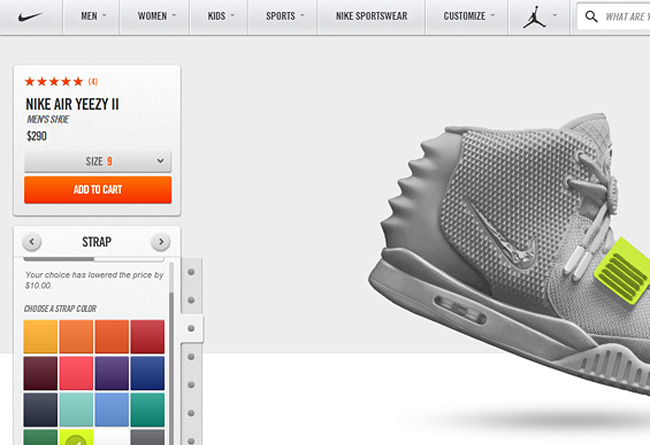The height and width of the screenshot is (445, 650).
Task: Open the Jordan Jumpman brand icon
Action: pos(534,17)
